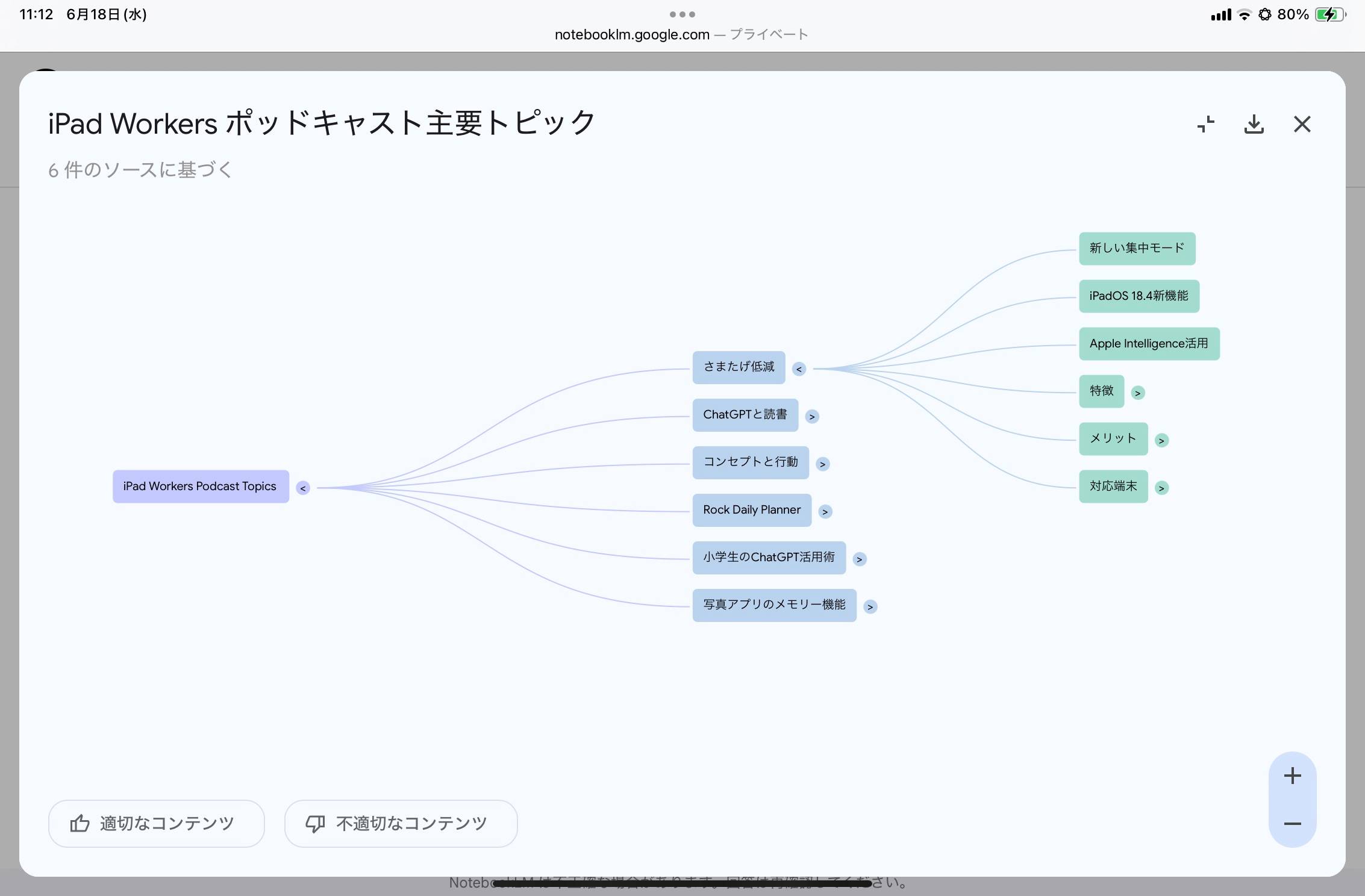
Task: Open the 新しい集中モード node
Action: (1137, 249)
